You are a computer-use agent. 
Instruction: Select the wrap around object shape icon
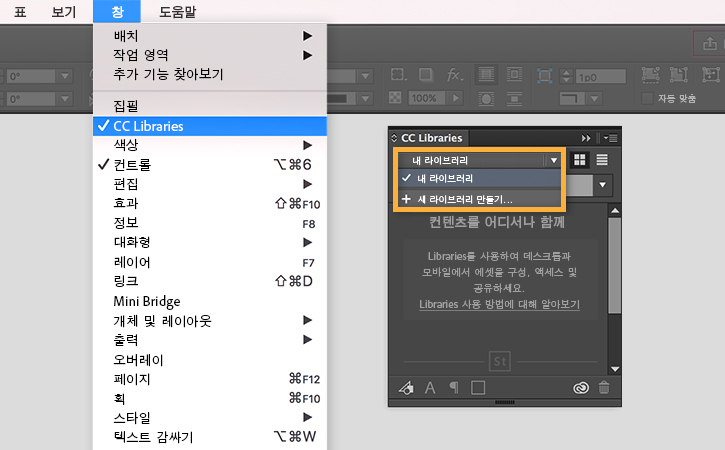coord(486,99)
